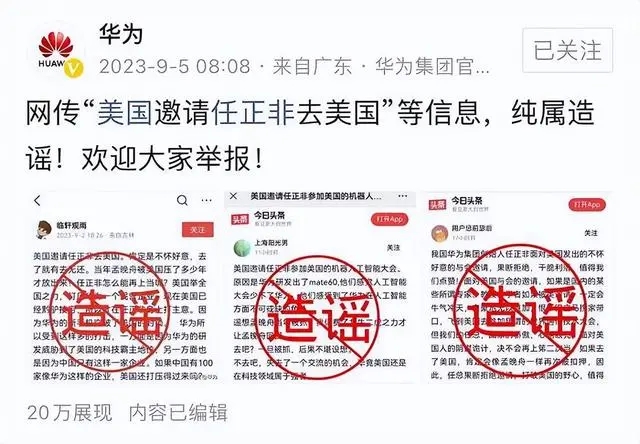Viewport: 640px width, 444px height.
Task: Click 打开App button in middle screenshot
Action: (x=390, y=220)
